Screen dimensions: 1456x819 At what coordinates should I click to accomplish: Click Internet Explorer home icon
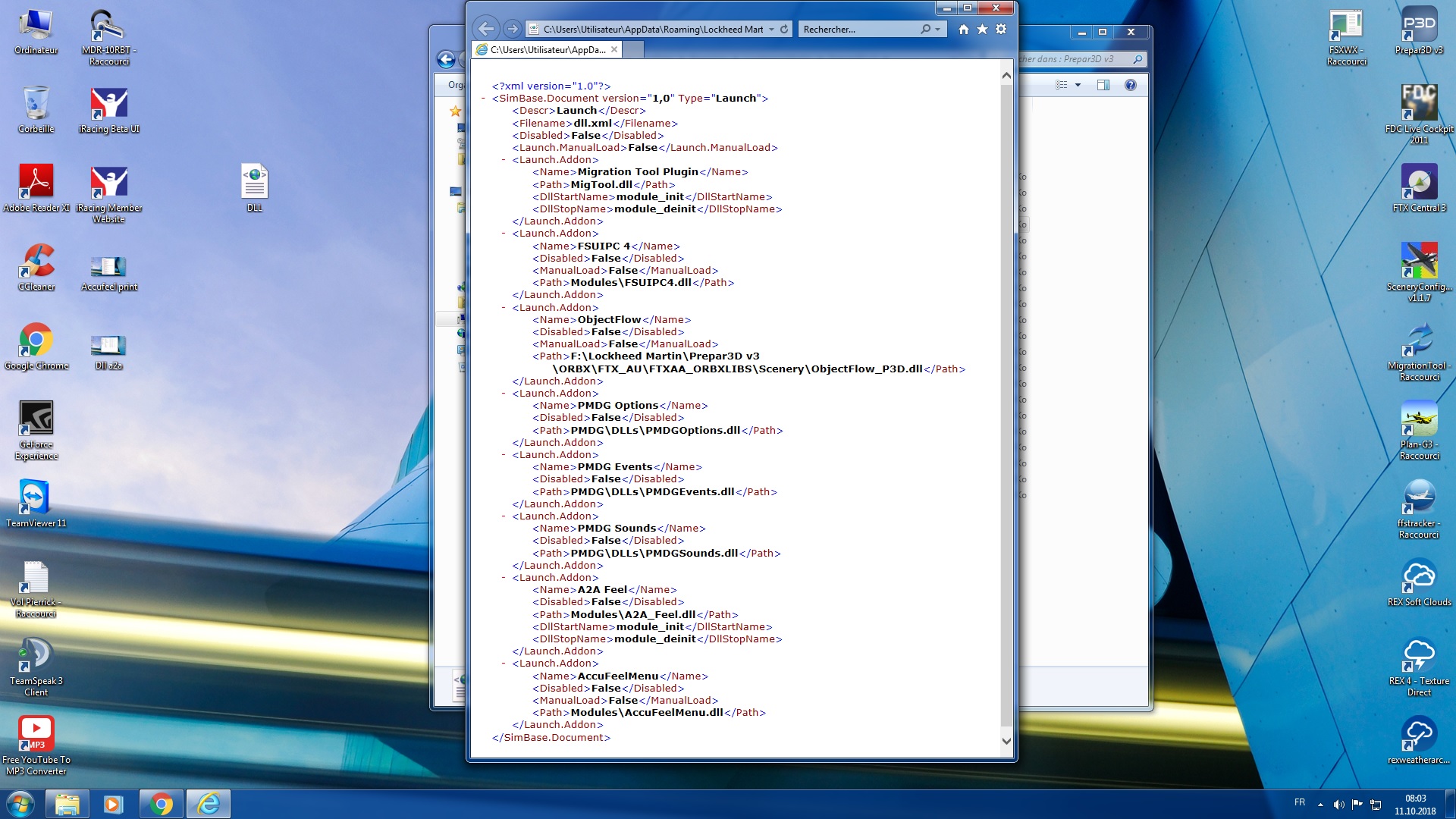coord(963,29)
